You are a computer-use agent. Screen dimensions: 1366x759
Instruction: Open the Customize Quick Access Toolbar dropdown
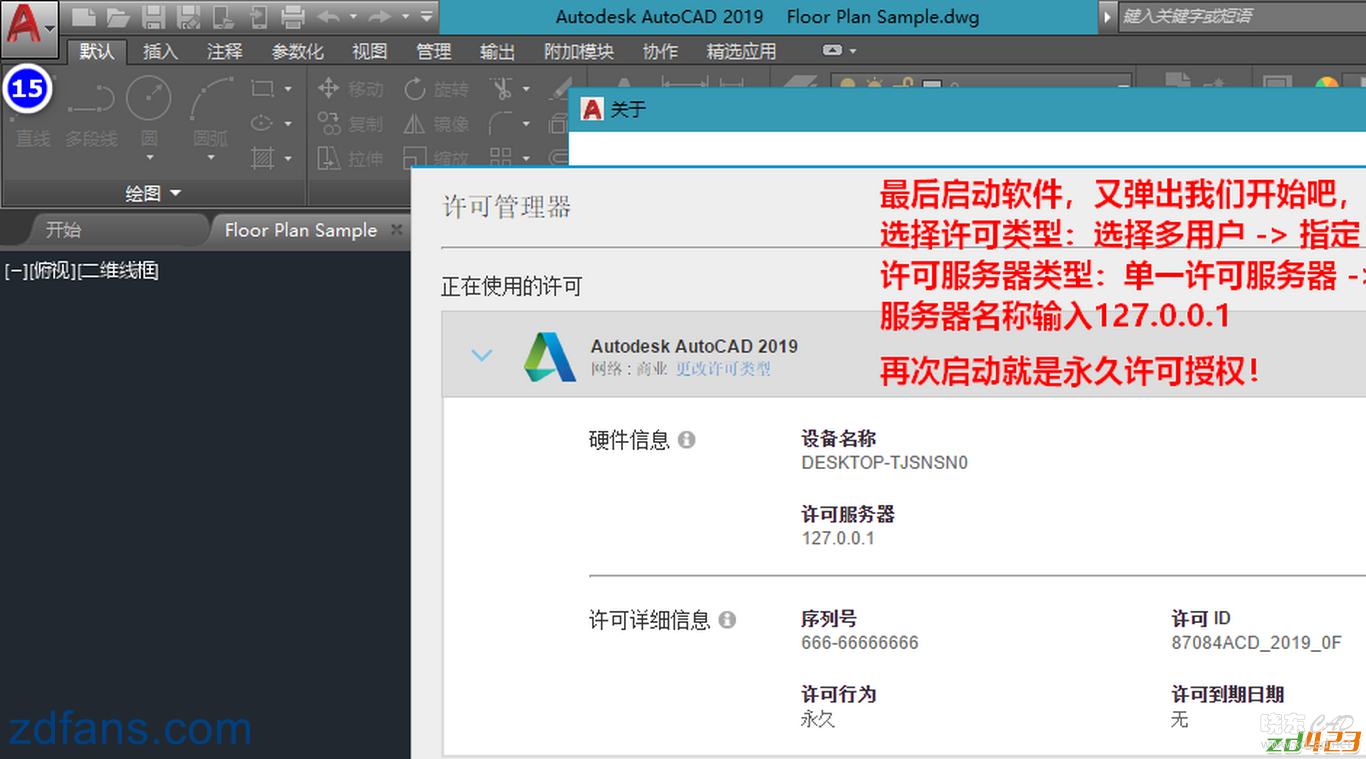point(427,17)
